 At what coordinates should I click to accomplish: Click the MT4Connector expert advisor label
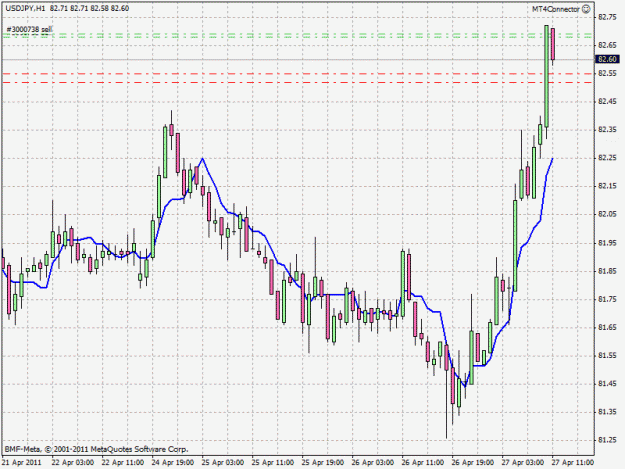pos(556,9)
